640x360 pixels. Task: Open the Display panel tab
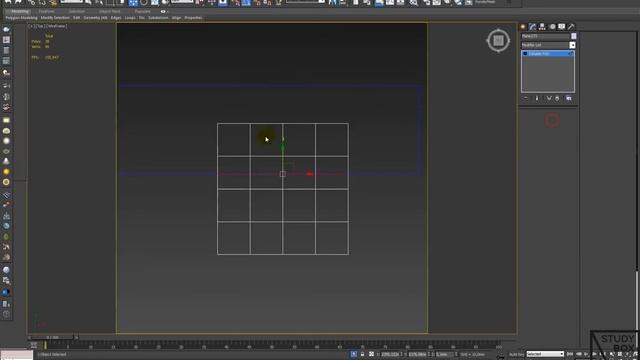pos(562,27)
